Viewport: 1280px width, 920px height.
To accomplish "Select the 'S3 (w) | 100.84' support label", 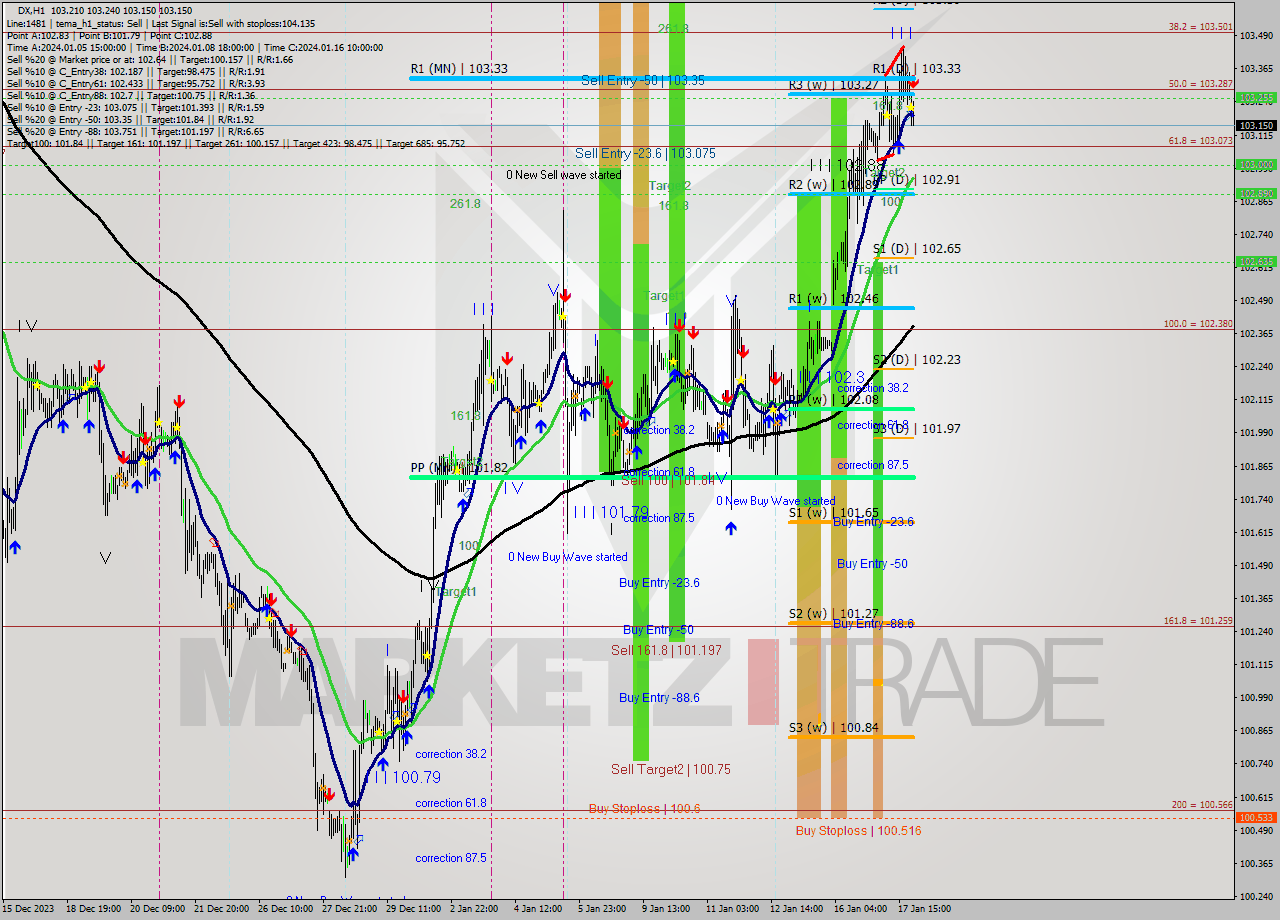I will pyautogui.click(x=833, y=727).
